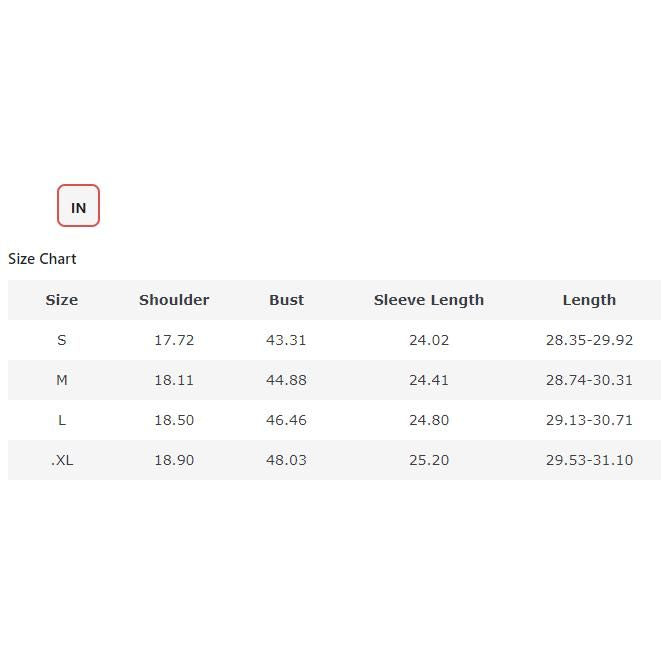Click bust value 44.88
666x666 pixels.
[286, 380]
